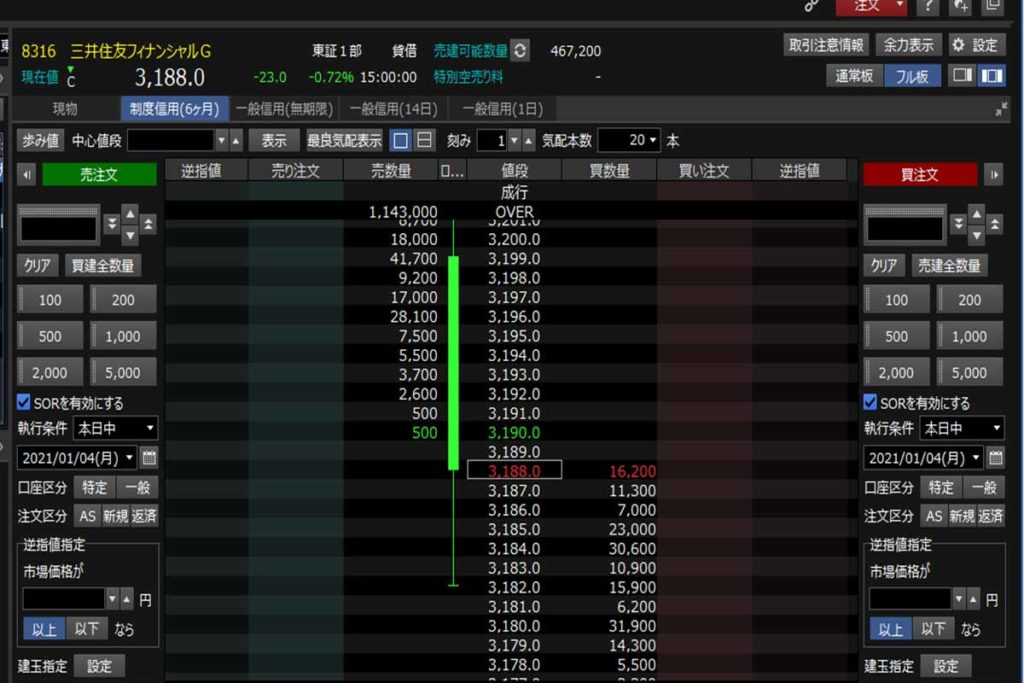Click the 取引注意情報 button
This screenshot has width=1024, height=683.
(x=826, y=44)
